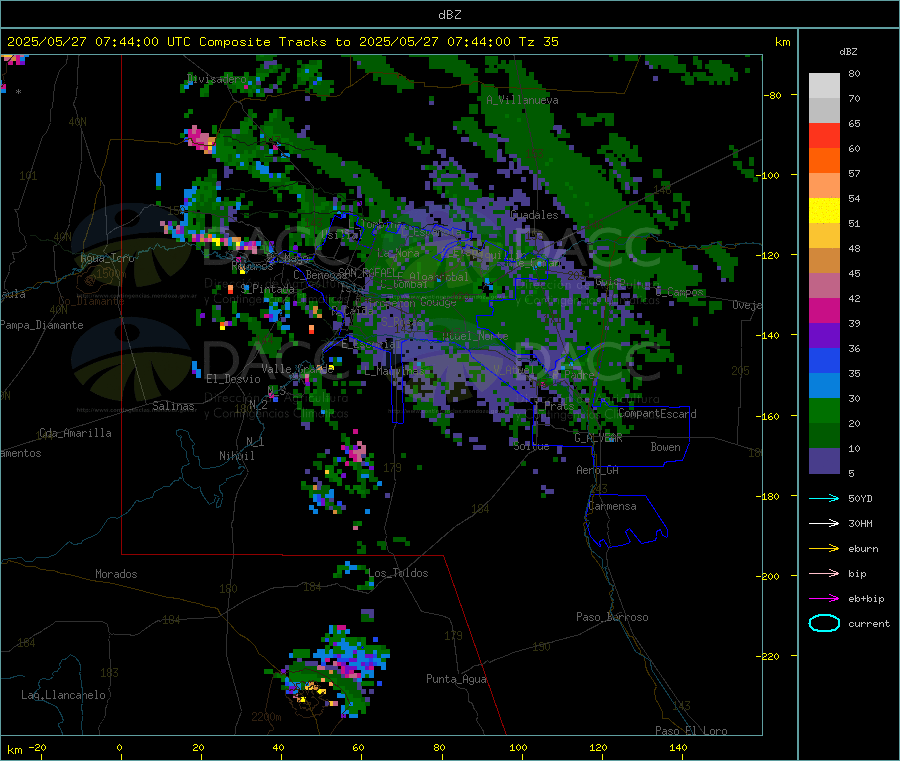
Task: Click the dBZ title at the top
Action: tap(449, 15)
